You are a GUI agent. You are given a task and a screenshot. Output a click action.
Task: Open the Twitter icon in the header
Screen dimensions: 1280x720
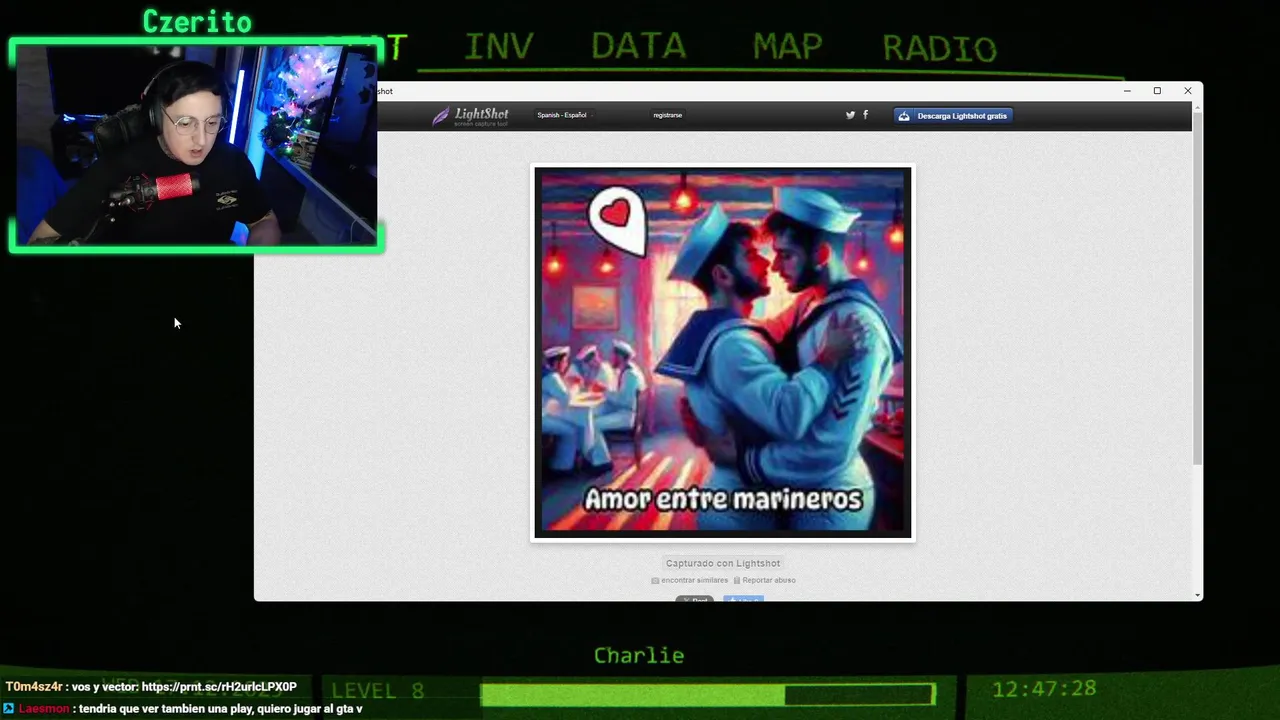coord(850,115)
